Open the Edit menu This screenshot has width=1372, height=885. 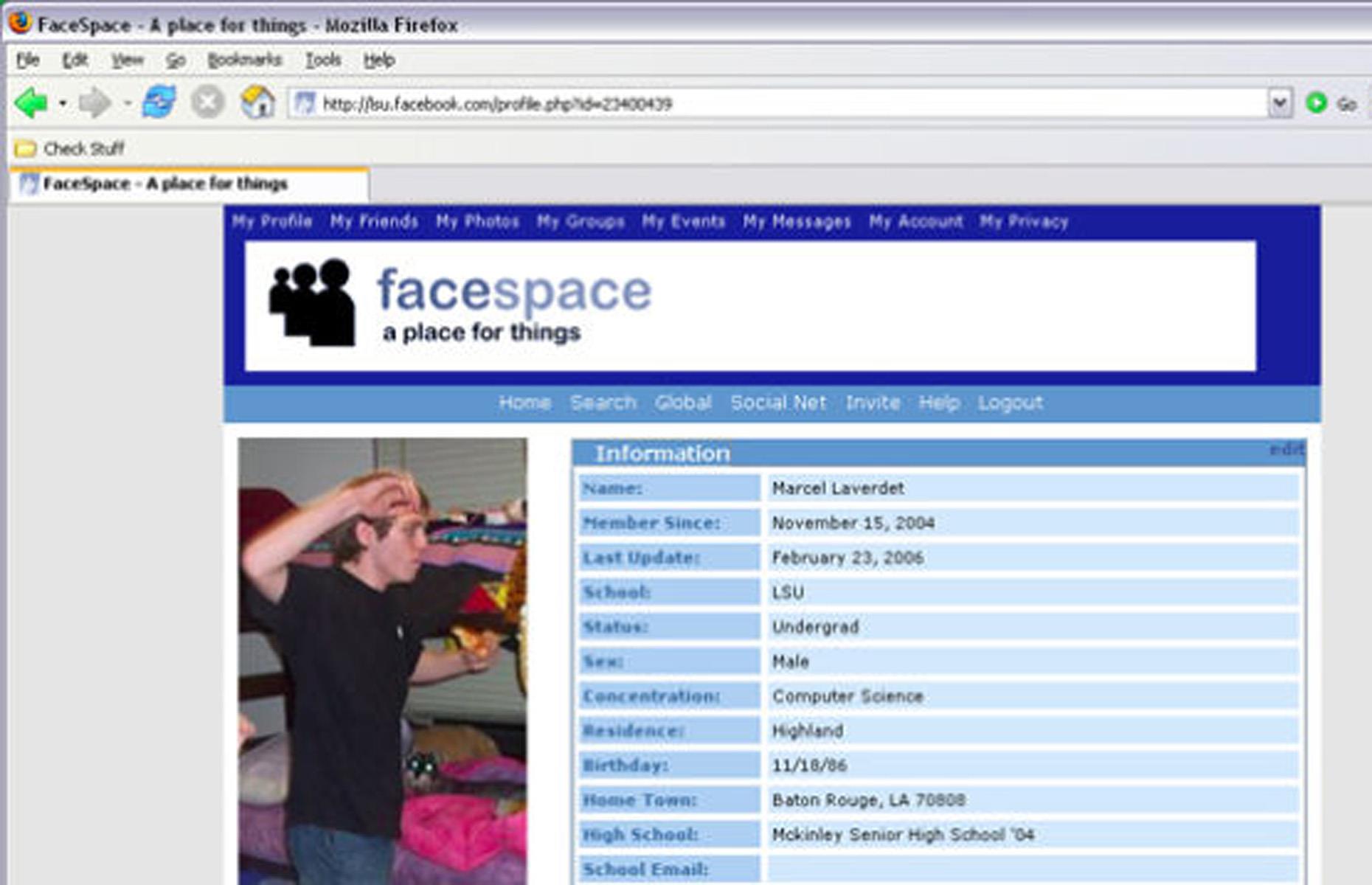coord(75,60)
